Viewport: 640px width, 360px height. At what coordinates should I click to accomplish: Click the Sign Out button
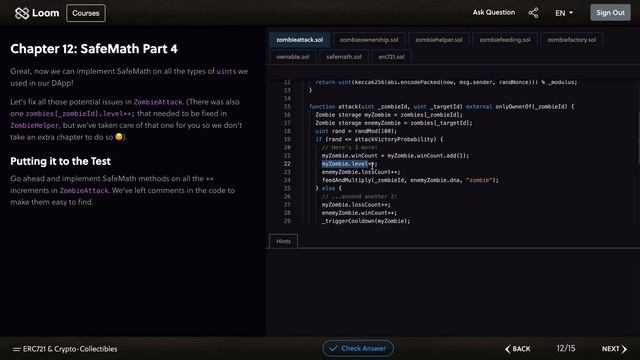coord(610,13)
